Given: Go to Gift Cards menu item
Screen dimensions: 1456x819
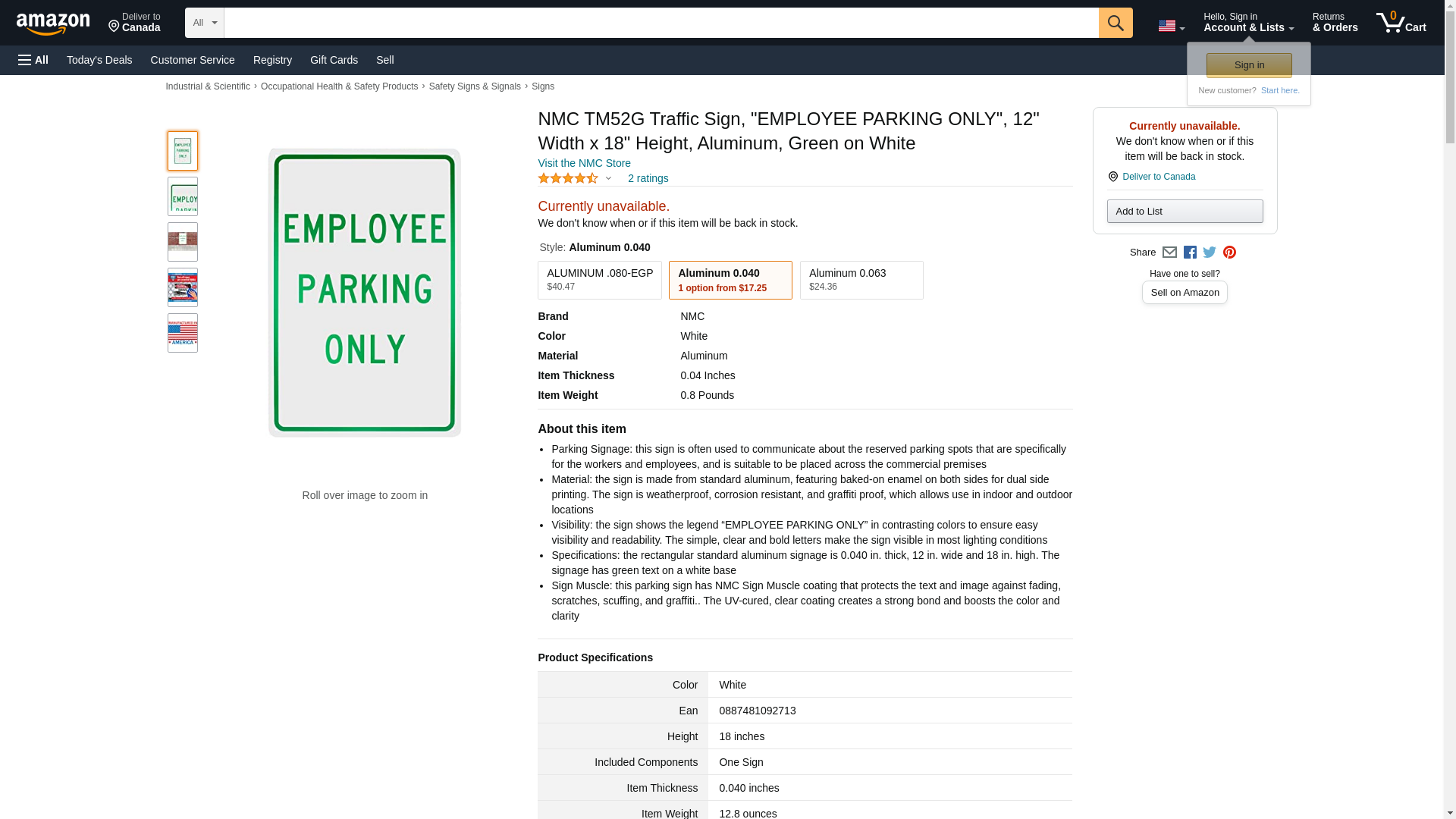Looking at the screenshot, I should (x=334, y=60).
